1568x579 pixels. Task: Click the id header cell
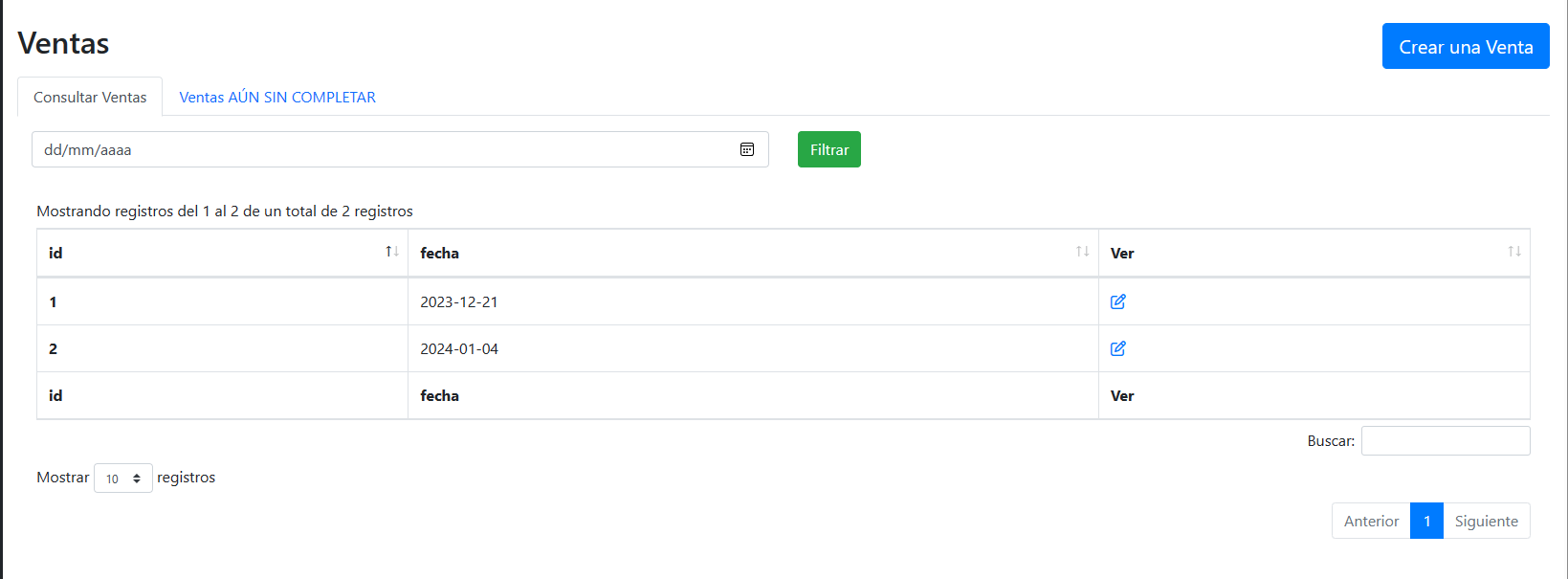pyautogui.click(x=222, y=253)
